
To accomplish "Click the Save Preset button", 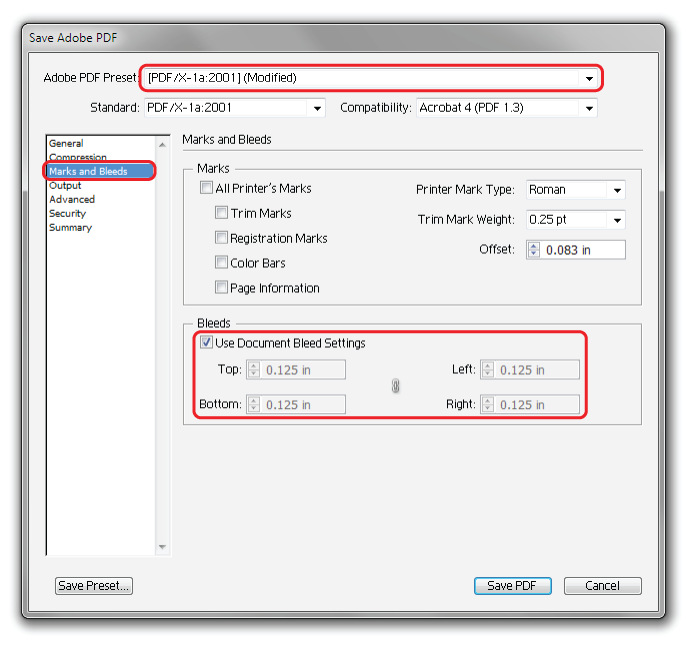I will (93, 586).
